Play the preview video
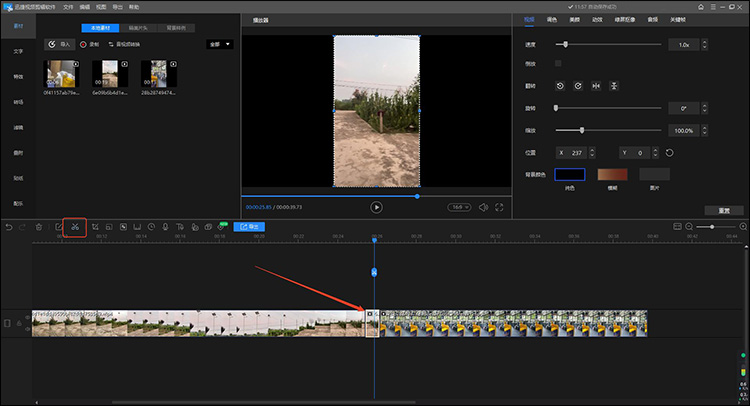This screenshot has width=750, height=406. (376, 207)
